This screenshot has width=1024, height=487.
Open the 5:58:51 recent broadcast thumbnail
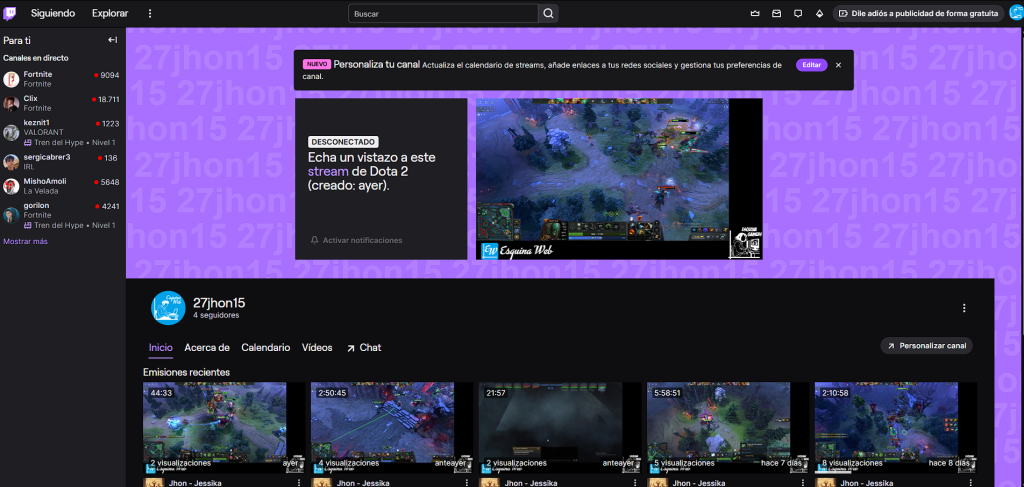[x=728, y=428]
